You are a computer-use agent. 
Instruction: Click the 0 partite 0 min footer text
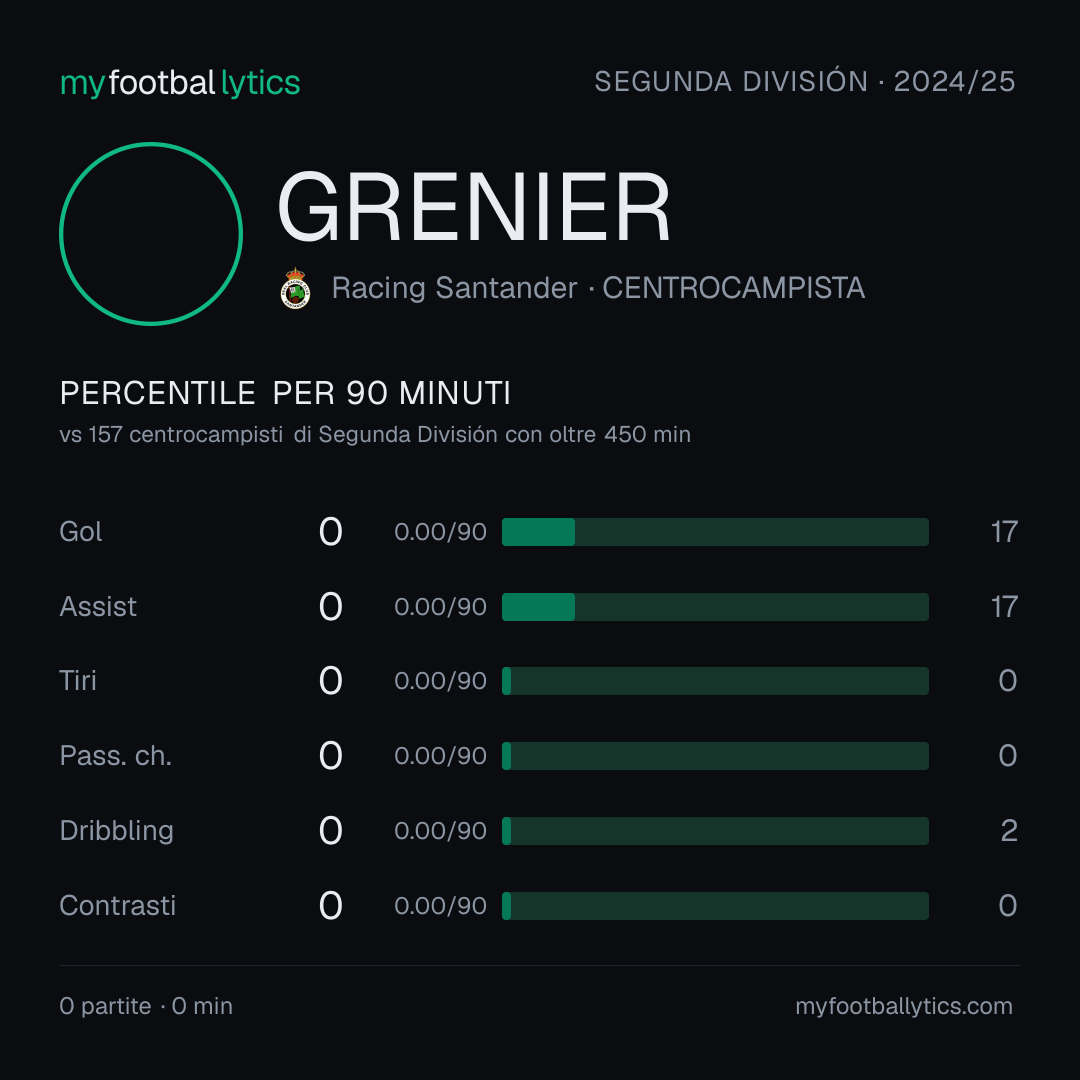click(x=146, y=1006)
